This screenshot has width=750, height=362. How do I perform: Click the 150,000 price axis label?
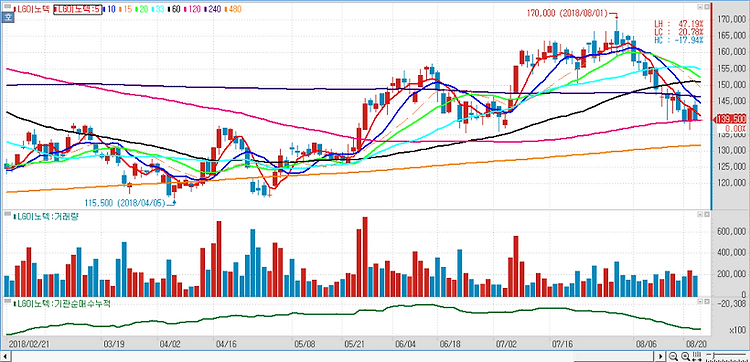click(x=732, y=86)
